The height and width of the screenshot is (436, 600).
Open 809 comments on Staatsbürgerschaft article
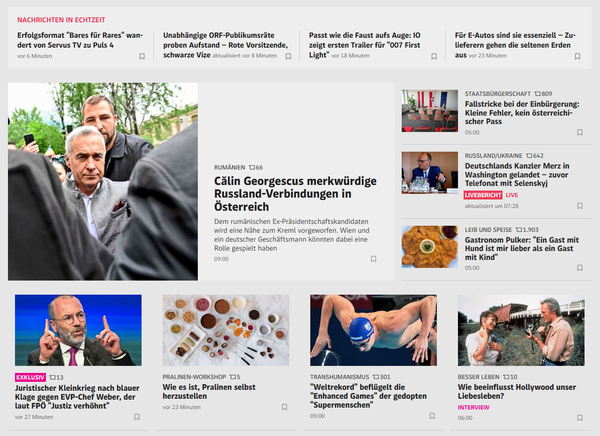[x=543, y=93]
